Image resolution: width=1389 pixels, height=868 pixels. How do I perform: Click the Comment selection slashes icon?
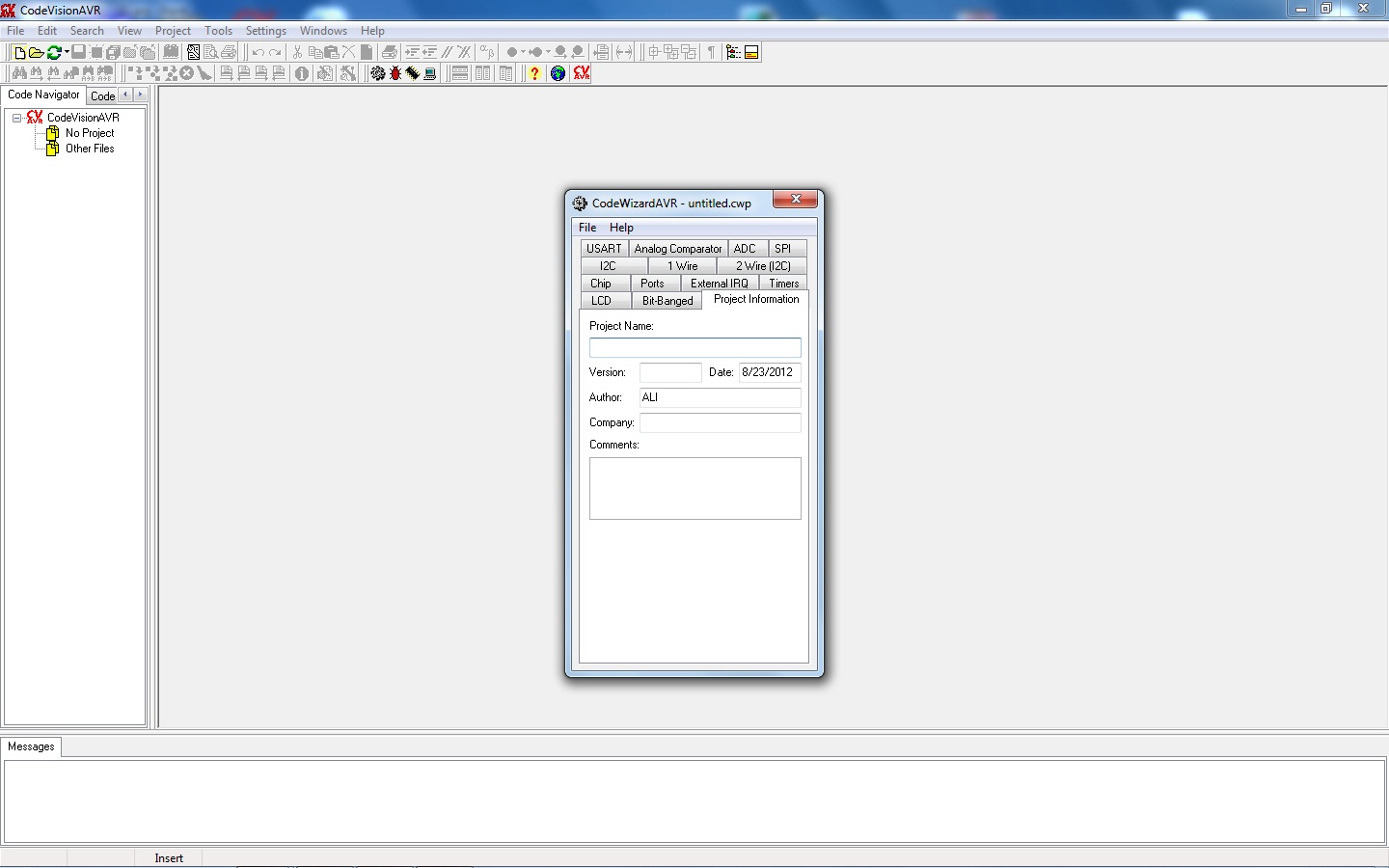pos(447,52)
